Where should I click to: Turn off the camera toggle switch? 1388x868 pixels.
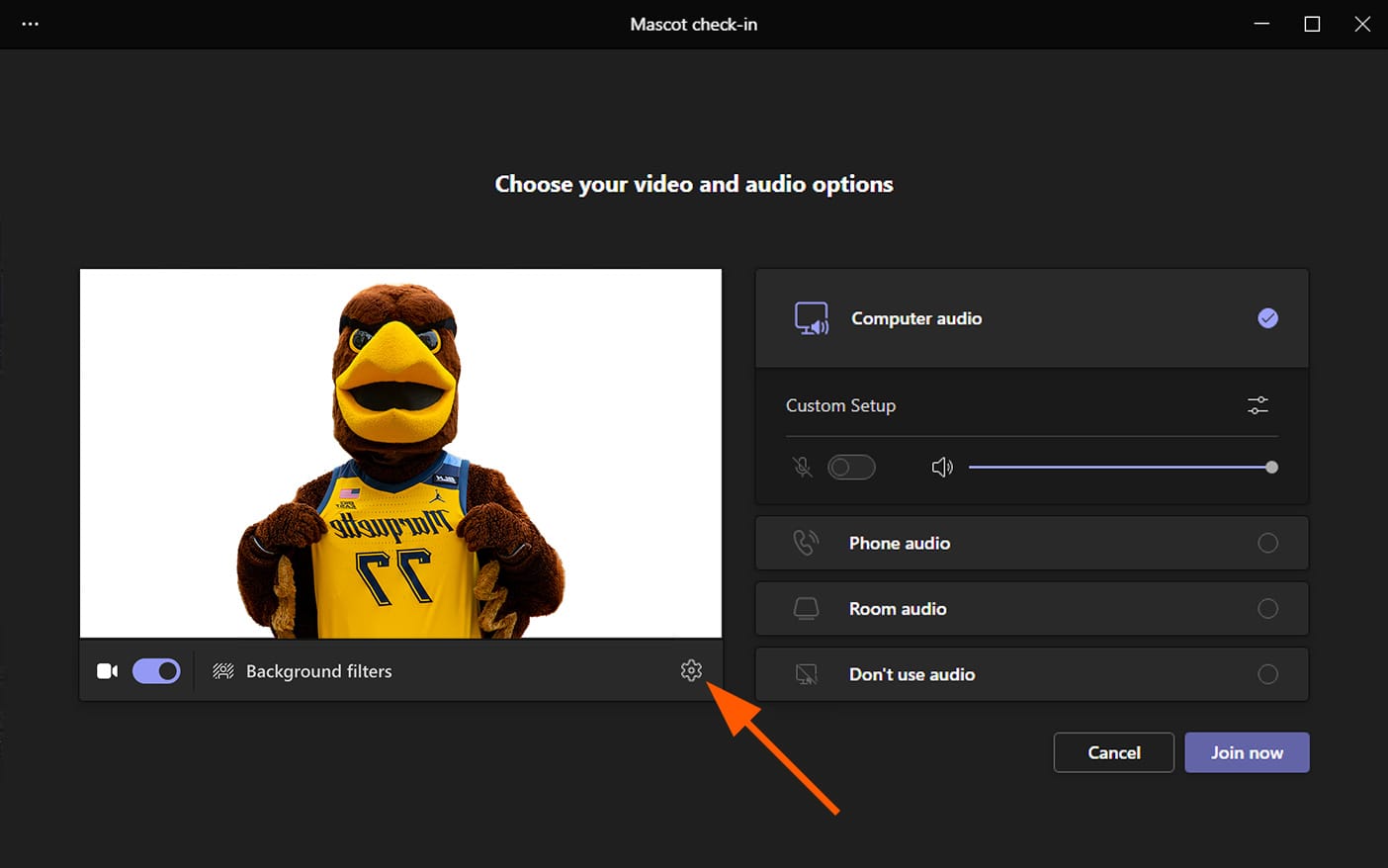[156, 671]
